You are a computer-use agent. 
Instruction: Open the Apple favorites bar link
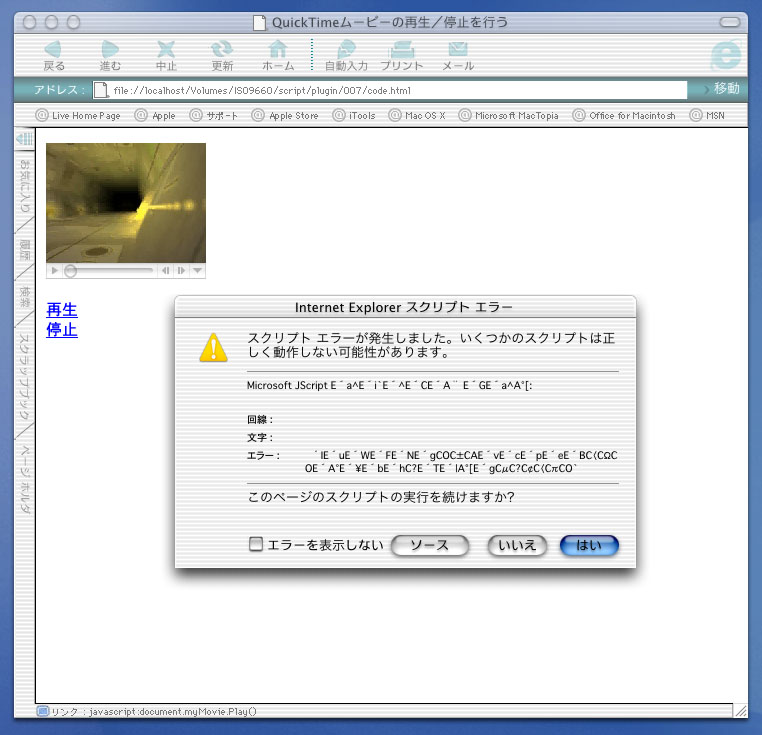pos(155,116)
